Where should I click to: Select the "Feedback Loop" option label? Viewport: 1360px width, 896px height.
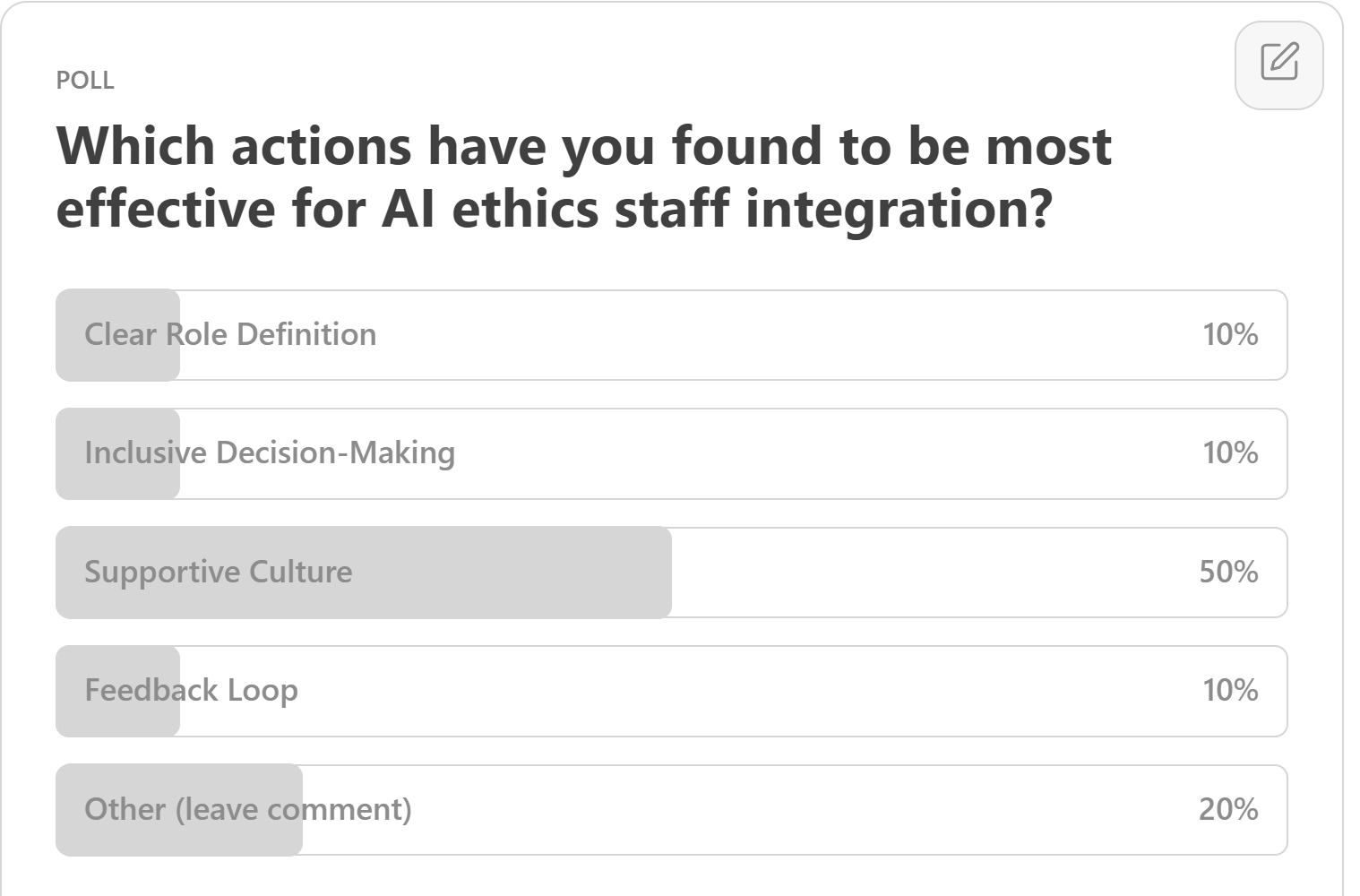191,690
